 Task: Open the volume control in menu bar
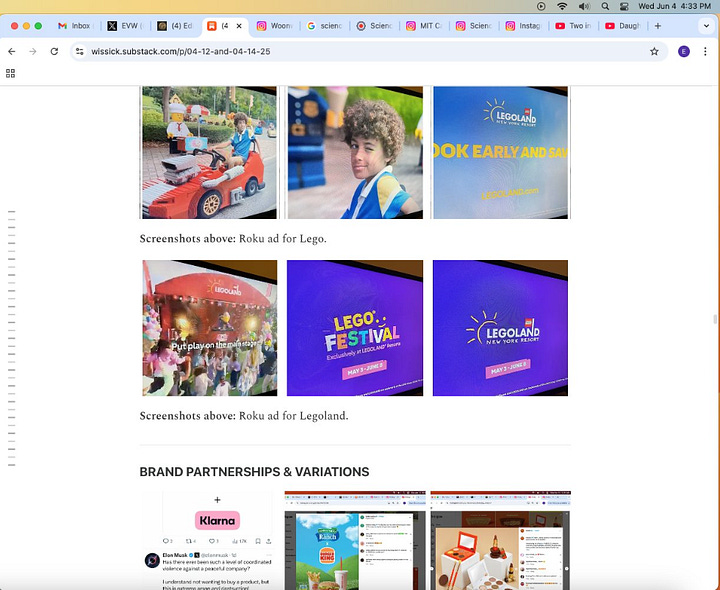(584, 6)
